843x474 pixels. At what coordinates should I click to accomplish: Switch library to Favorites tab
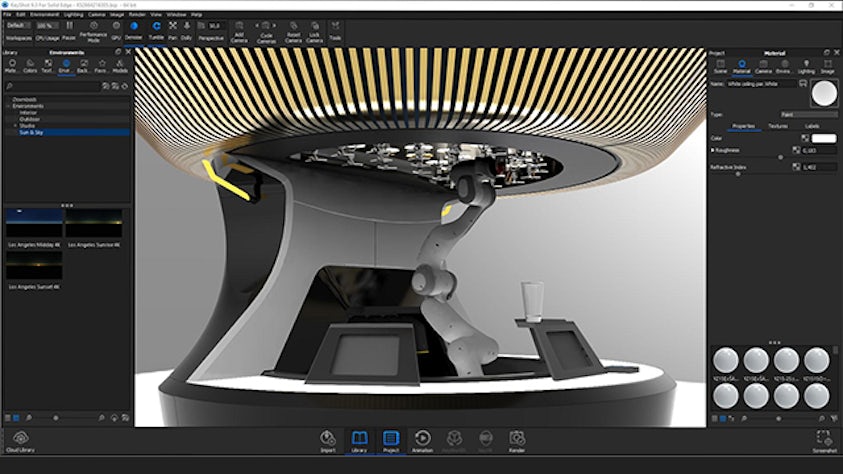click(102, 66)
